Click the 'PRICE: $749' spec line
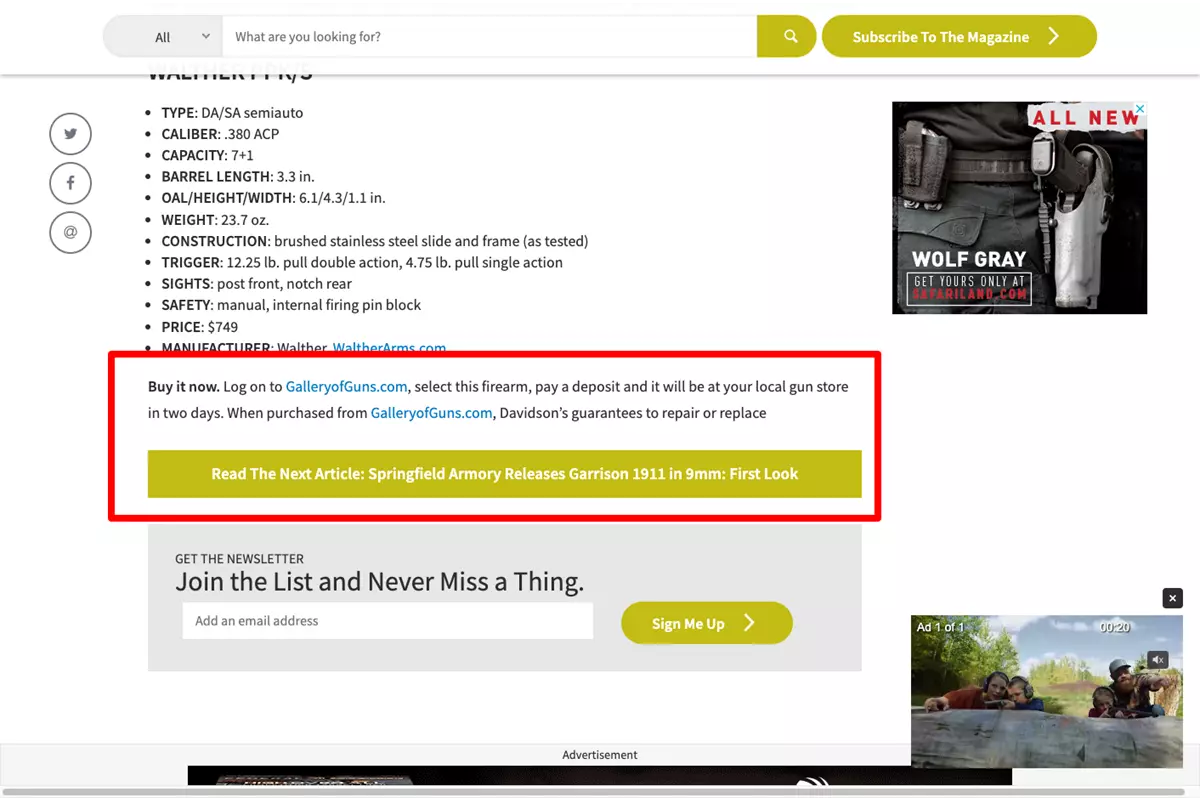 click(x=199, y=327)
